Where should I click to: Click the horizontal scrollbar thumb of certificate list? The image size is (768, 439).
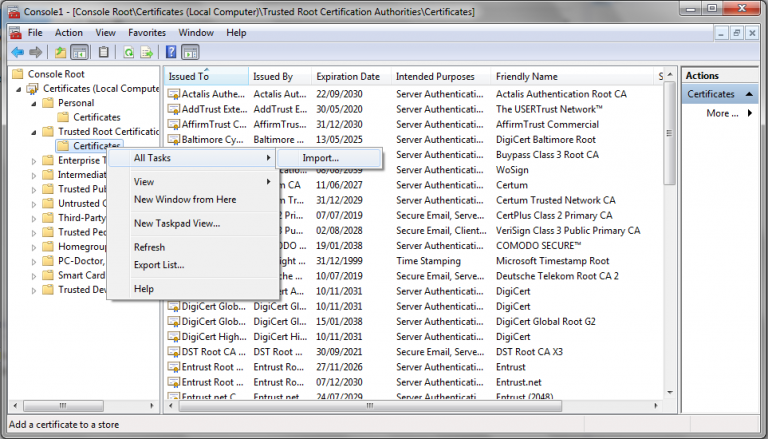point(370,406)
